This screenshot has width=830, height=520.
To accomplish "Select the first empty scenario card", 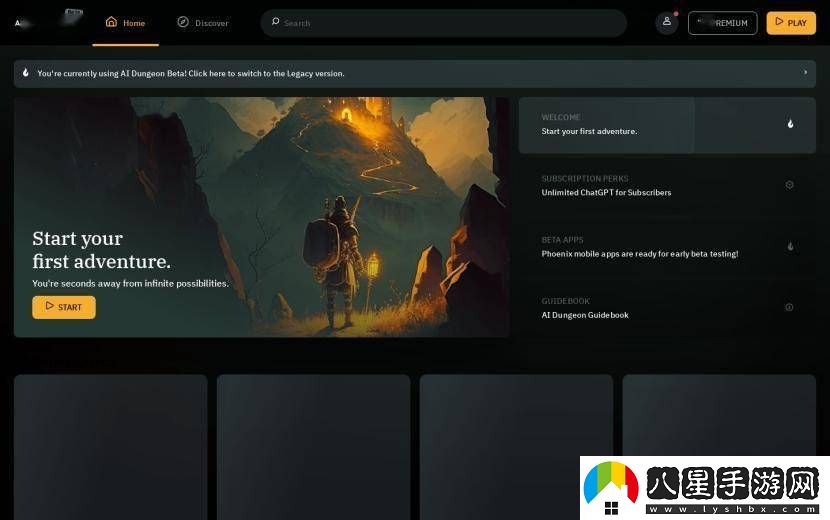I will click(110, 445).
